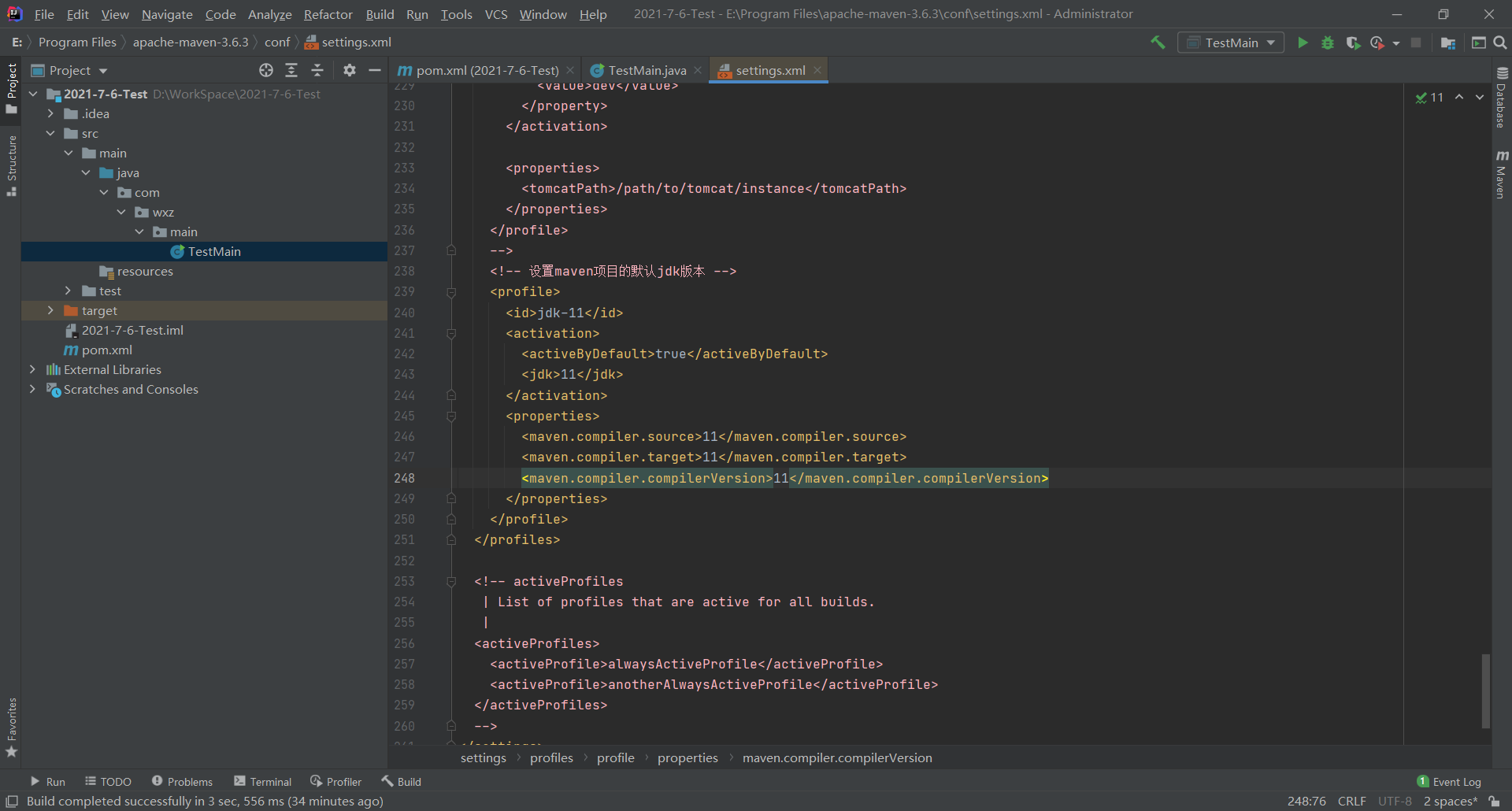Screen dimensions: 1512x811
Task: Open Project Structure icon in toolbar
Action: (x=1447, y=43)
